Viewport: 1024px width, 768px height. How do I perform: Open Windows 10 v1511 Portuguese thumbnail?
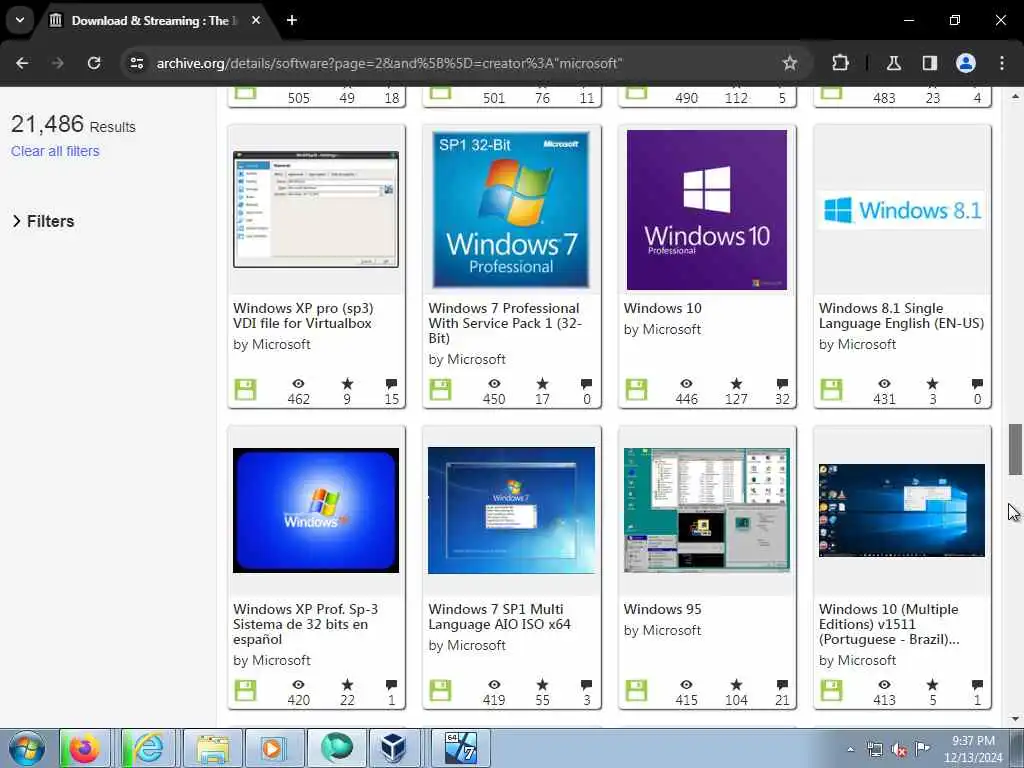pyautogui.click(x=902, y=511)
